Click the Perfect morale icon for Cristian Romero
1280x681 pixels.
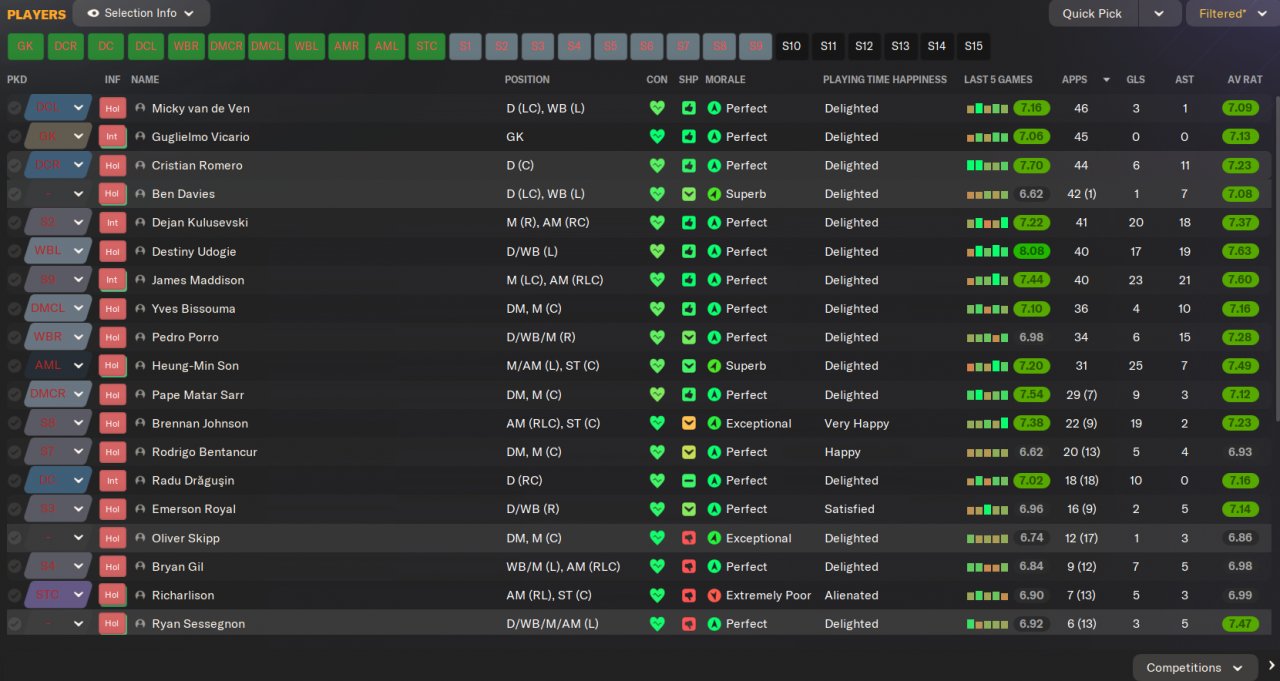tap(714, 165)
